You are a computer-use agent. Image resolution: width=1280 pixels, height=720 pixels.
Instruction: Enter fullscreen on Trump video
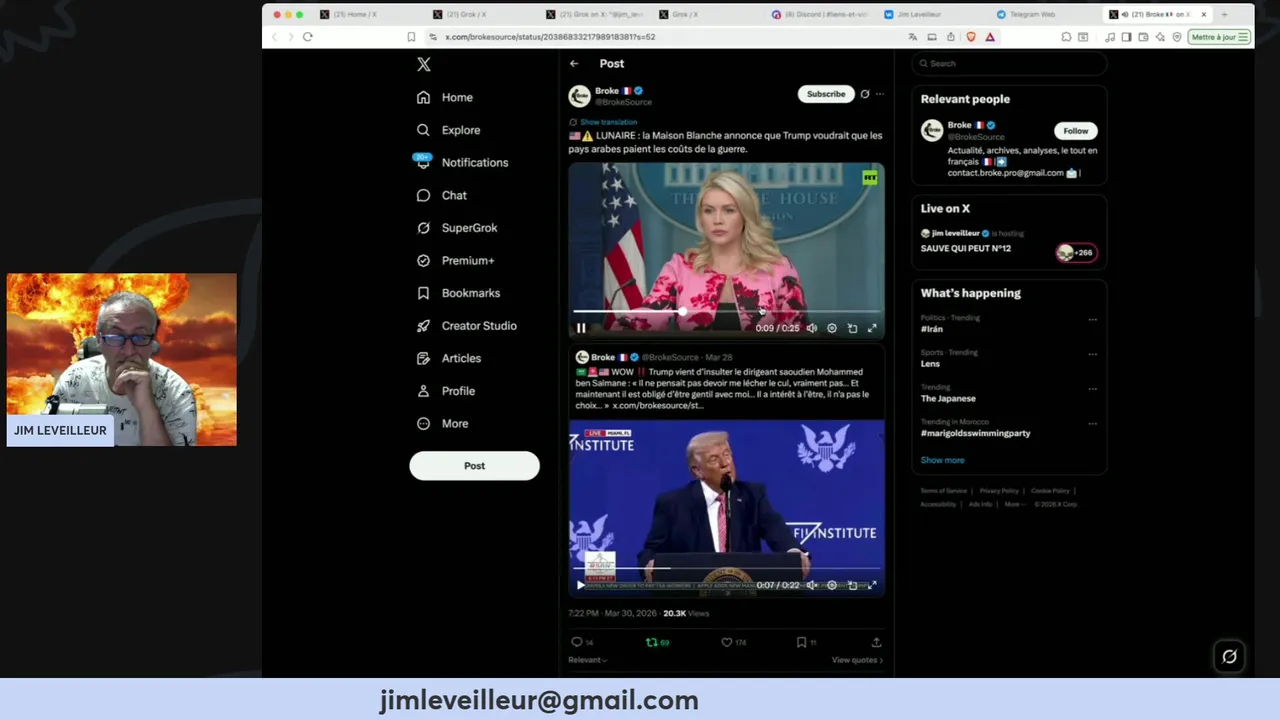[872, 585]
